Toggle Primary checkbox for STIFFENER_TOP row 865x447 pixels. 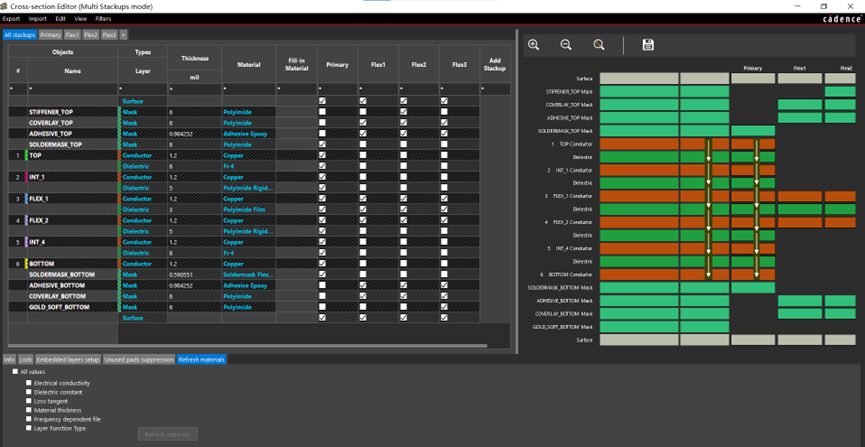[322, 112]
